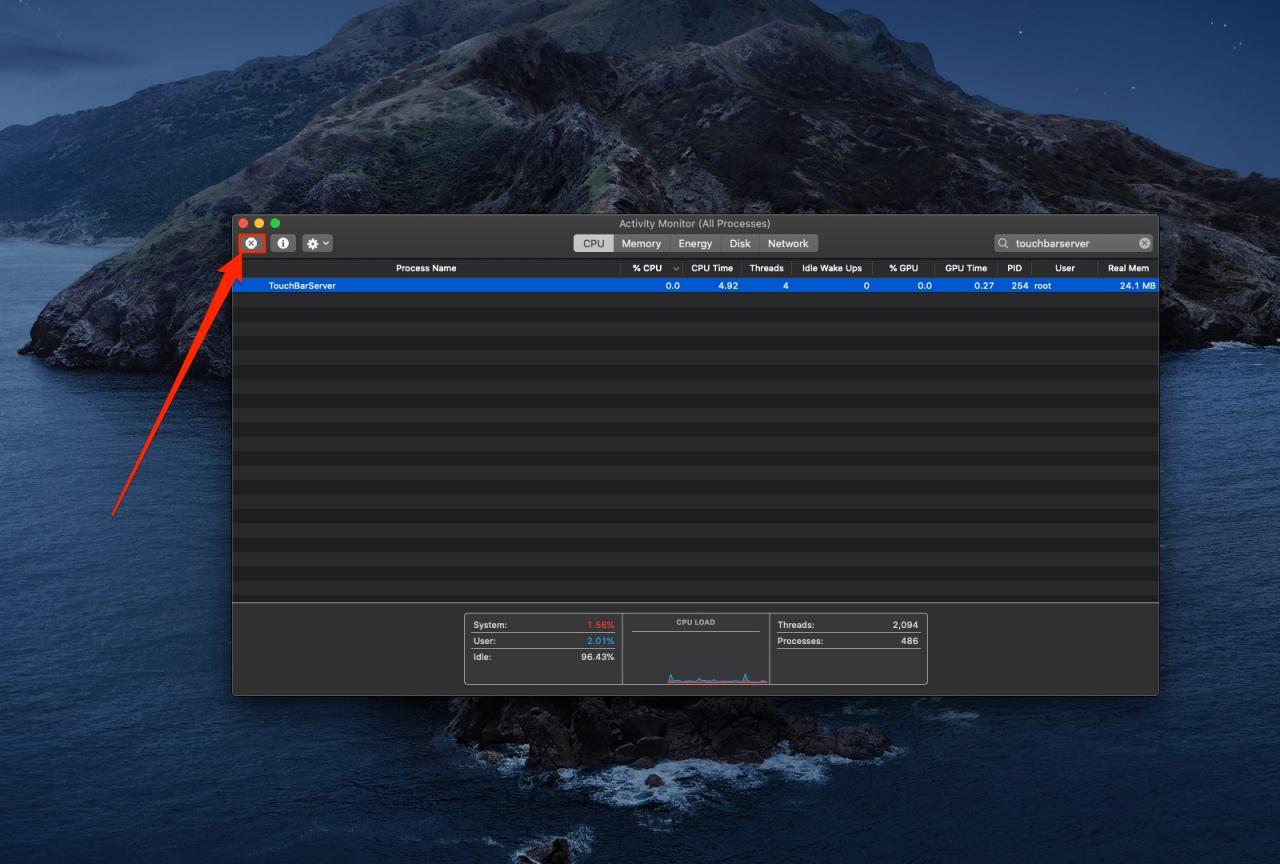Screen dimensions: 1280x864
Task: Click the magnifying glass search icon
Action: 1003,243
